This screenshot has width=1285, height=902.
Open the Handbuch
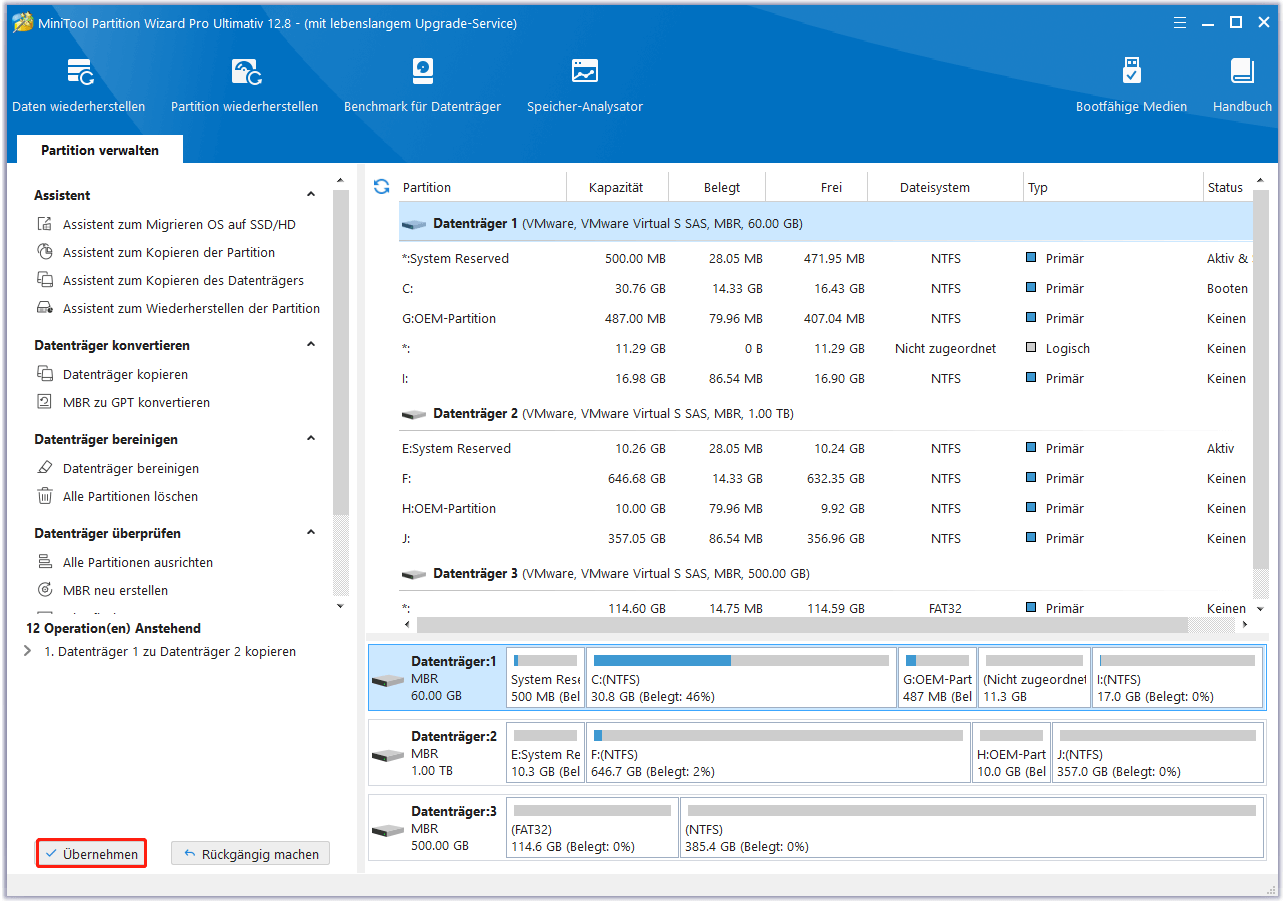tap(1242, 86)
